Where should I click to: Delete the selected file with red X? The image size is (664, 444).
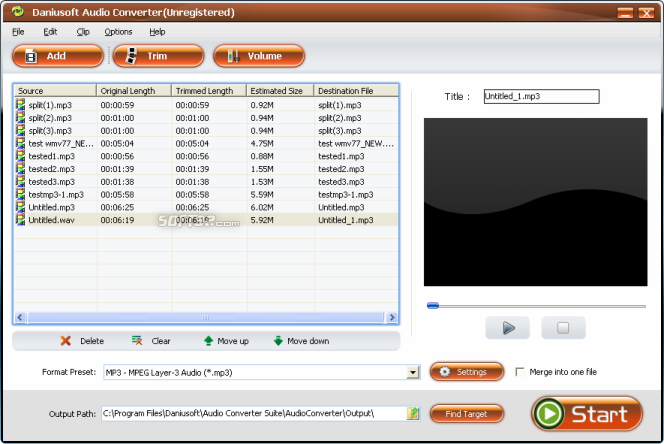[82, 341]
